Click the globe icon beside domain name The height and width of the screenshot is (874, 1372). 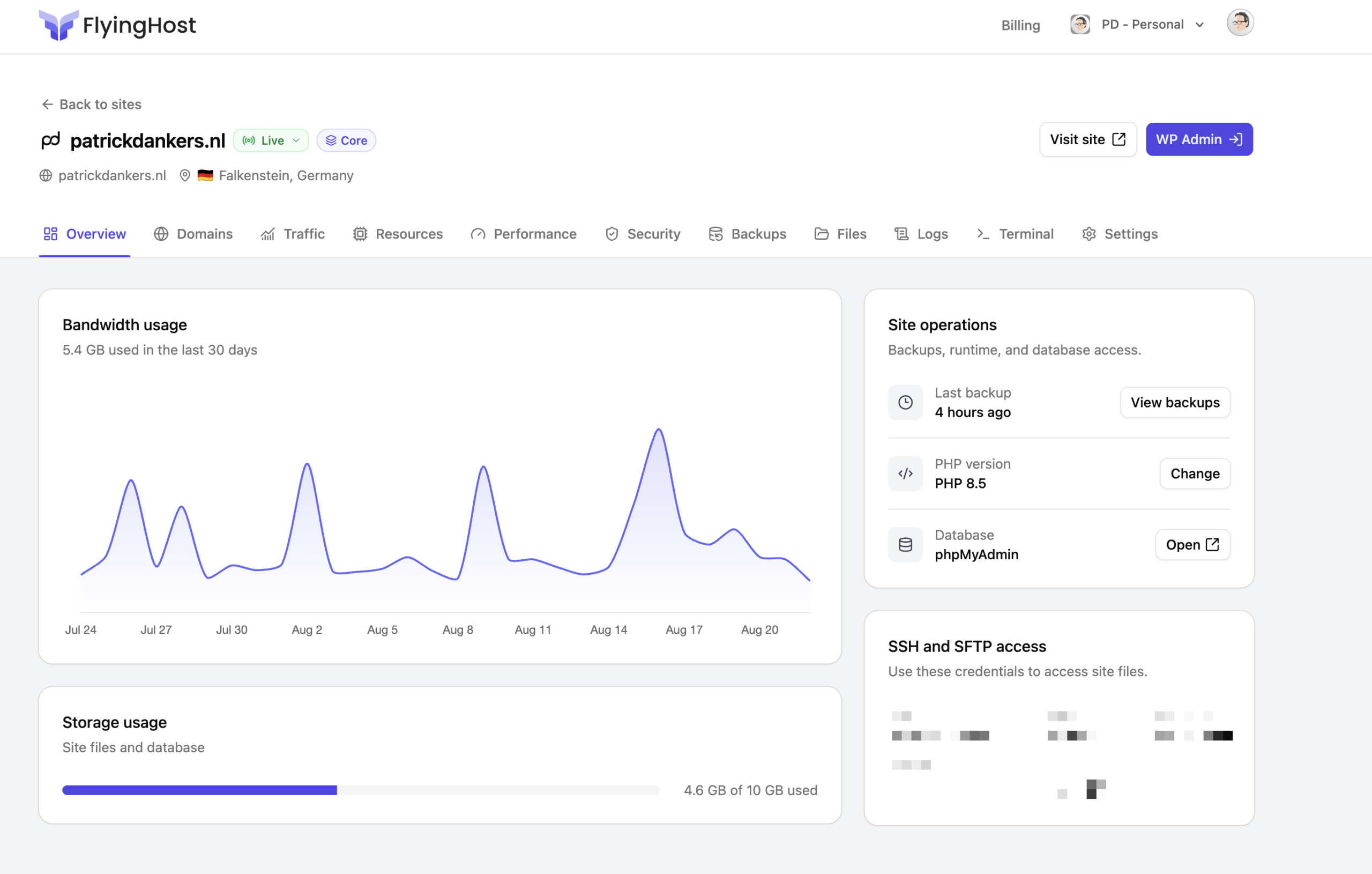pos(46,175)
